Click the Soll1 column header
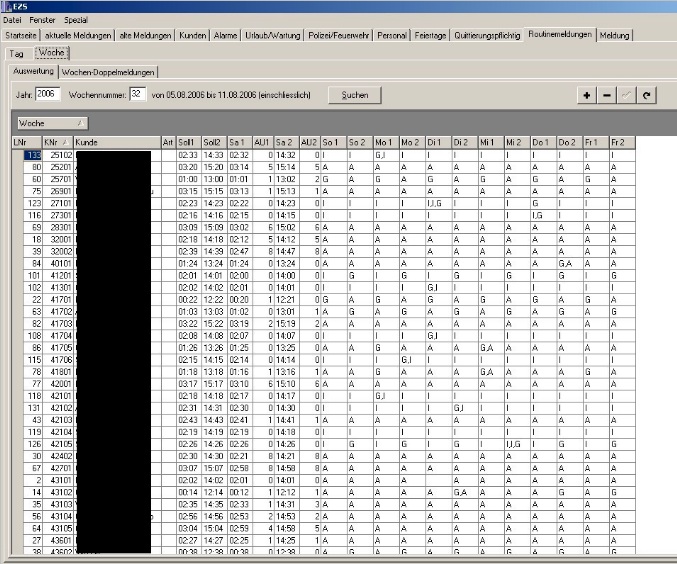The image size is (677, 564). [189, 143]
